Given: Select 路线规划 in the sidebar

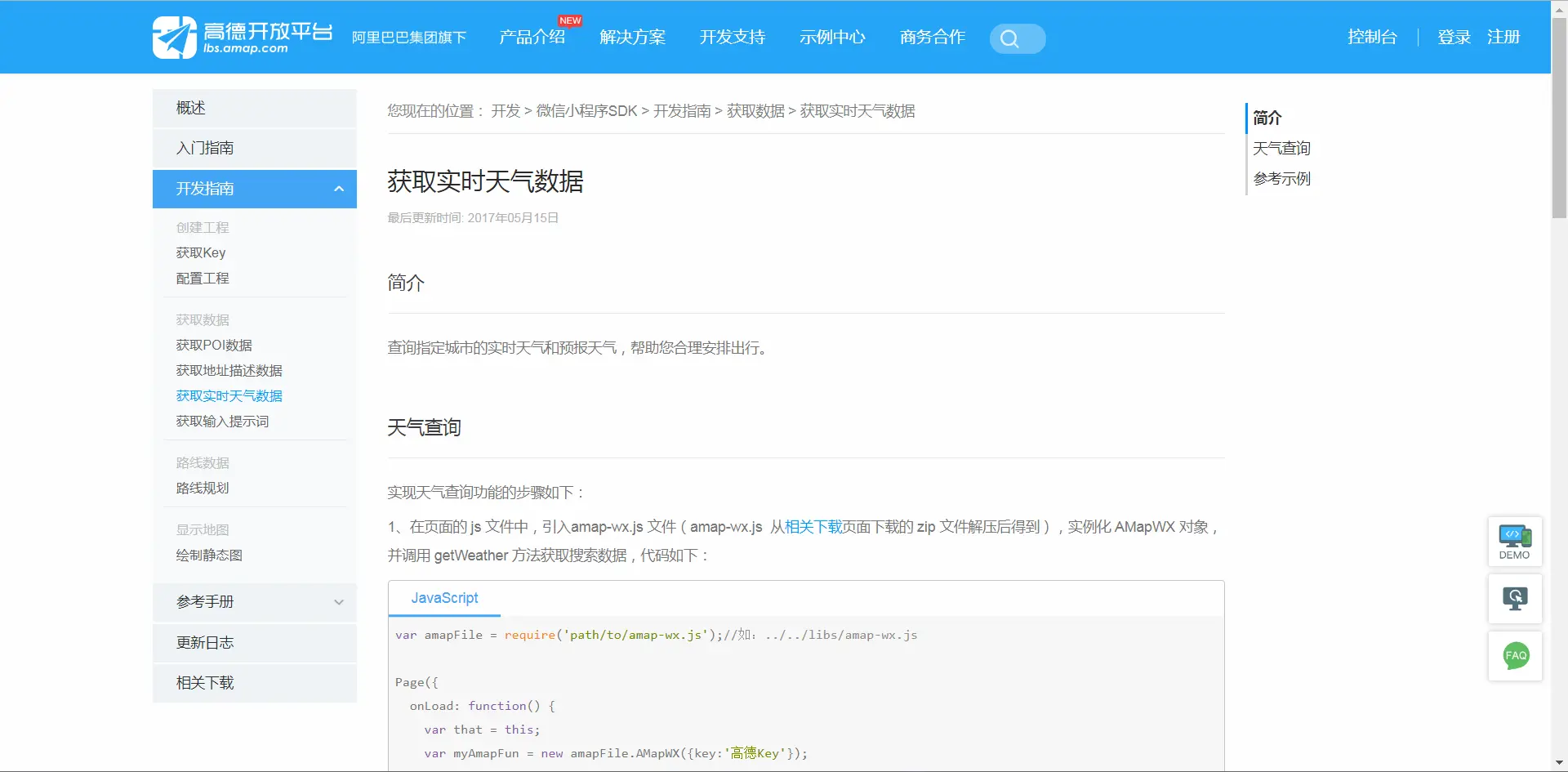Looking at the screenshot, I should point(203,489).
